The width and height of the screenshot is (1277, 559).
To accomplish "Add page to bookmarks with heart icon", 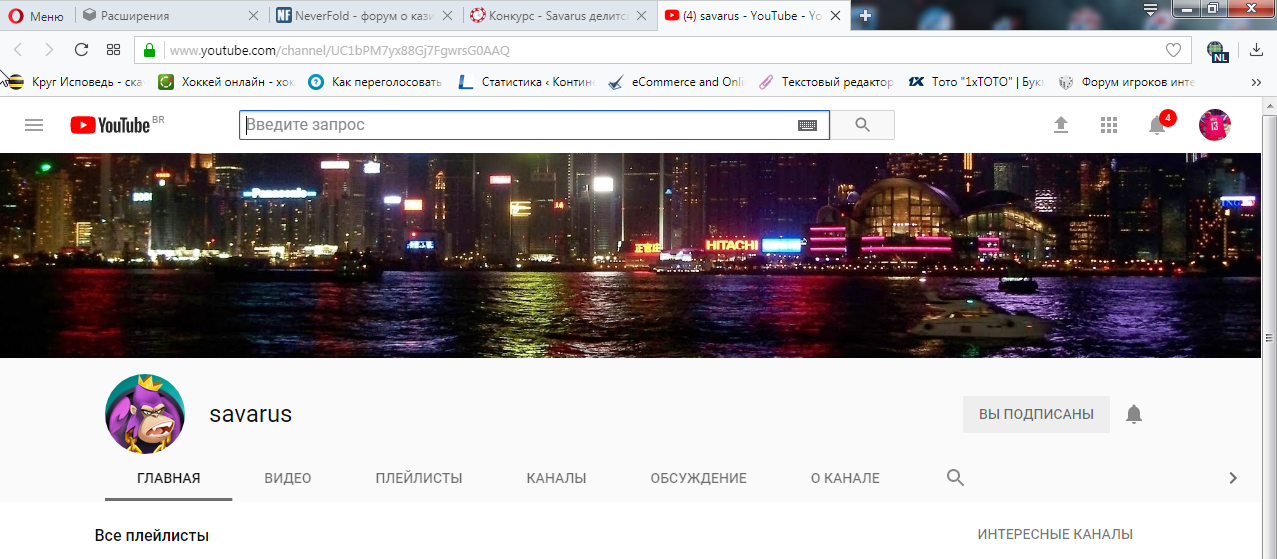I will coord(1173,50).
